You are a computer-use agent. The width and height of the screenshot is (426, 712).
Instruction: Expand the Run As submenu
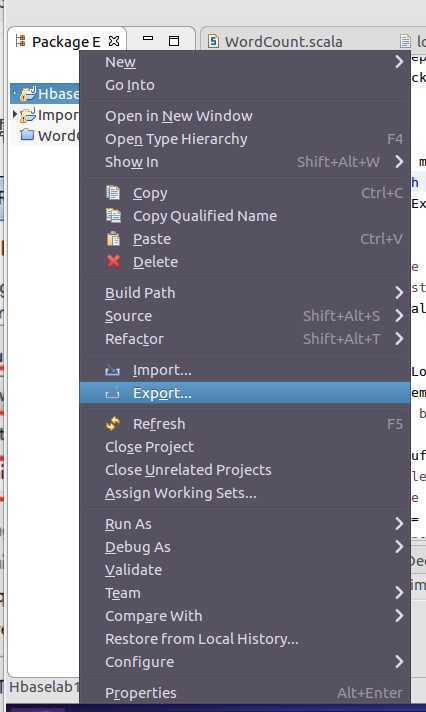(x=399, y=524)
